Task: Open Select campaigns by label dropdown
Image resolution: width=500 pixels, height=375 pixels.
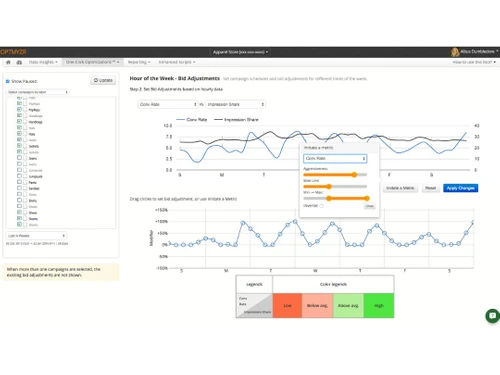Action: 38,92
